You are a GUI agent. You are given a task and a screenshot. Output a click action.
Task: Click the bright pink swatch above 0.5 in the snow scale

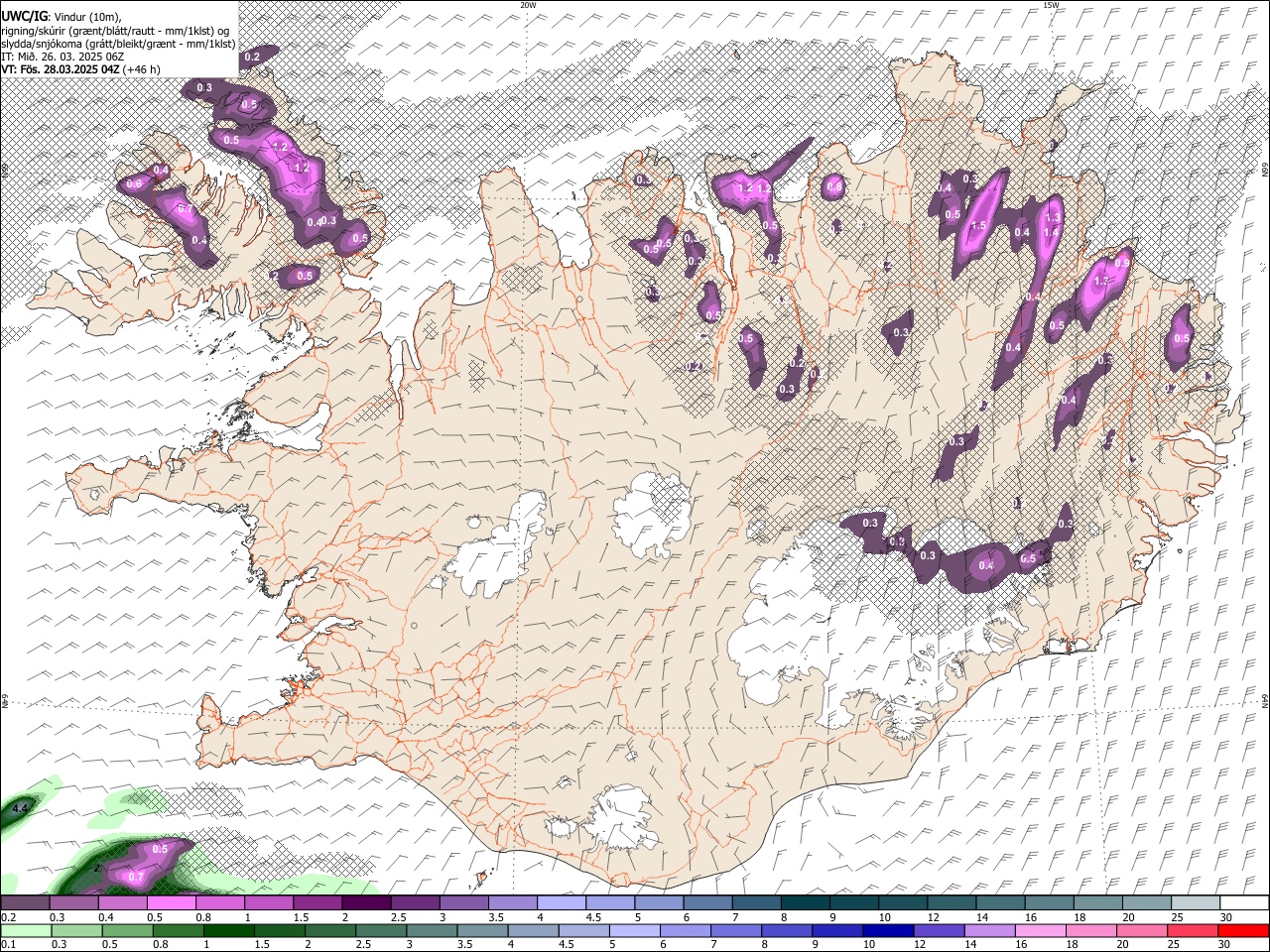pyautogui.click(x=171, y=902)
